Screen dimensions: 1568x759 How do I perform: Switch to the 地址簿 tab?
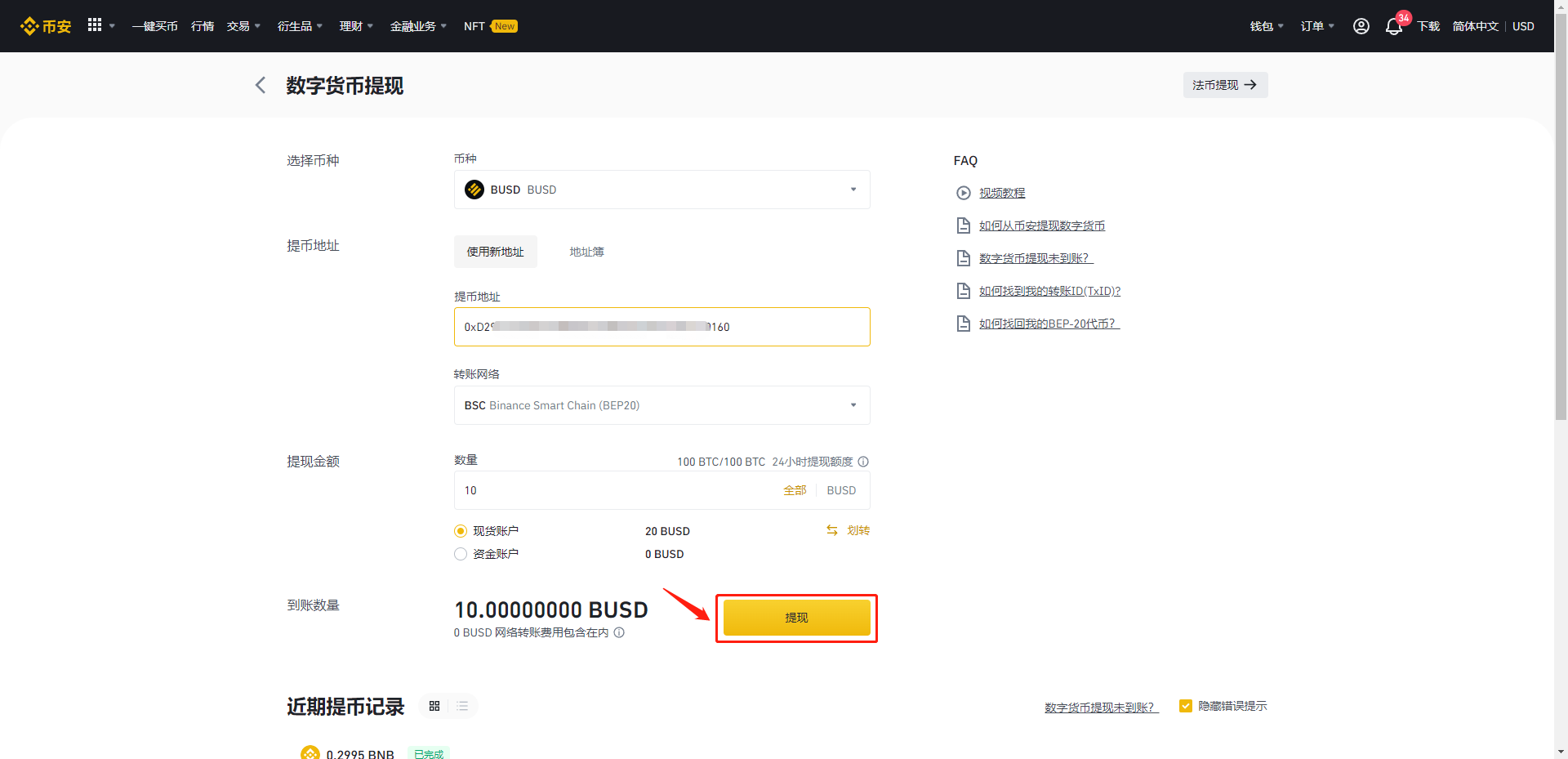coord(587,252)
